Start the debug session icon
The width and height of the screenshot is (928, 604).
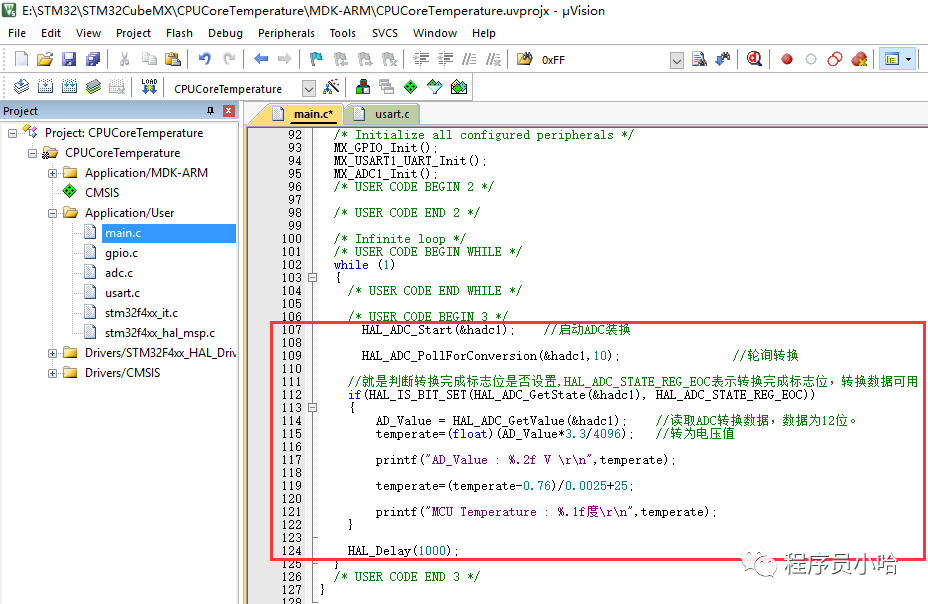coord(754,60)
